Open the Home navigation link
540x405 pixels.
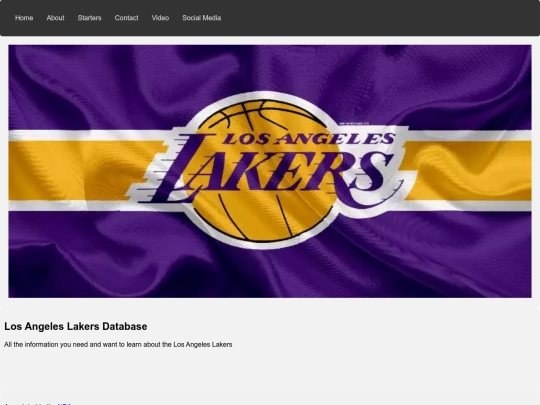coord(24,18)
